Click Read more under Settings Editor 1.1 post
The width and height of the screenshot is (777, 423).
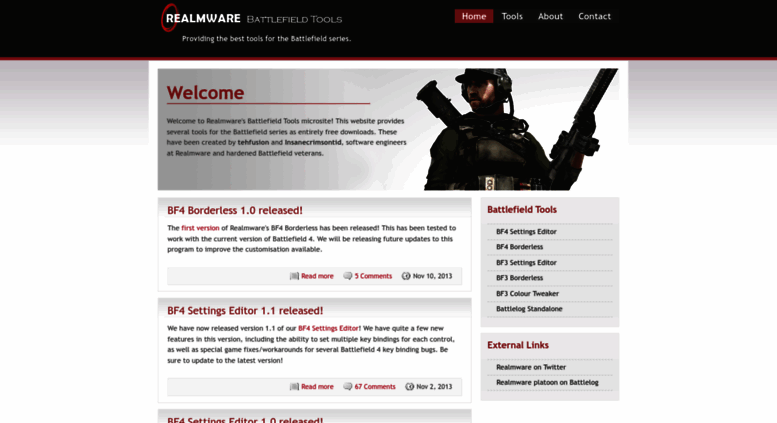(317, 387)
